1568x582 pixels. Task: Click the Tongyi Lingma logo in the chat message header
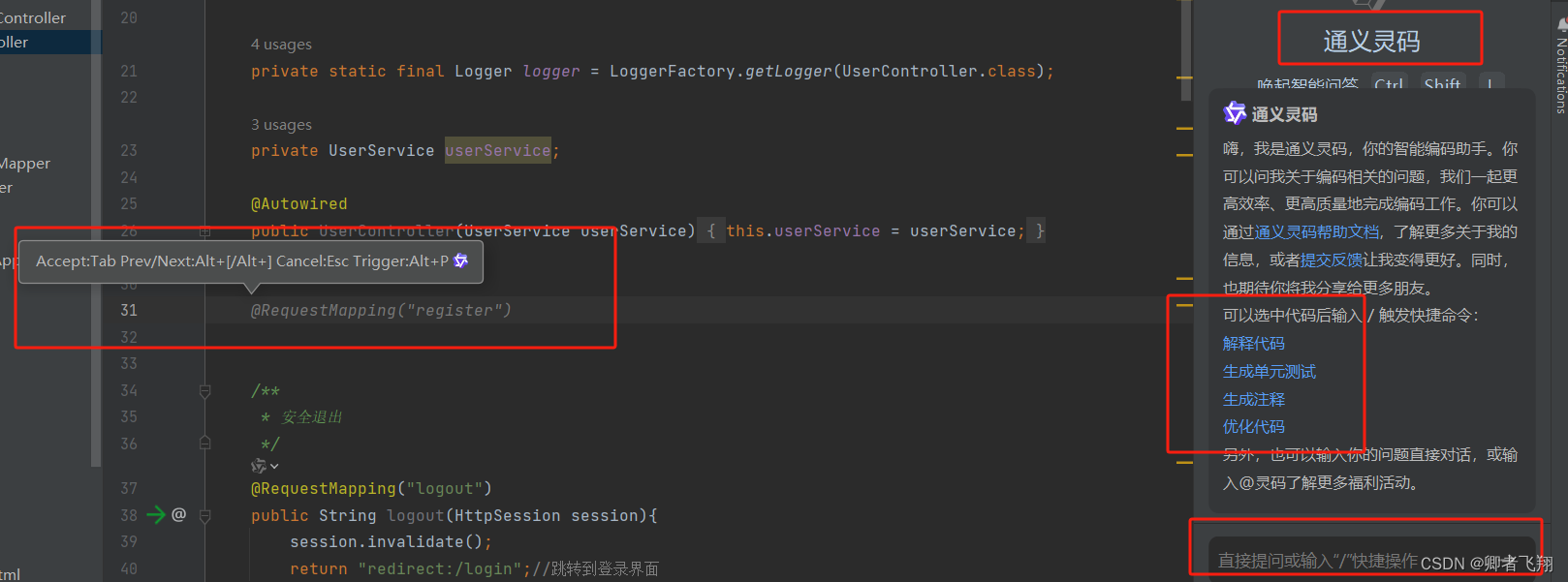coord(1235,113)
